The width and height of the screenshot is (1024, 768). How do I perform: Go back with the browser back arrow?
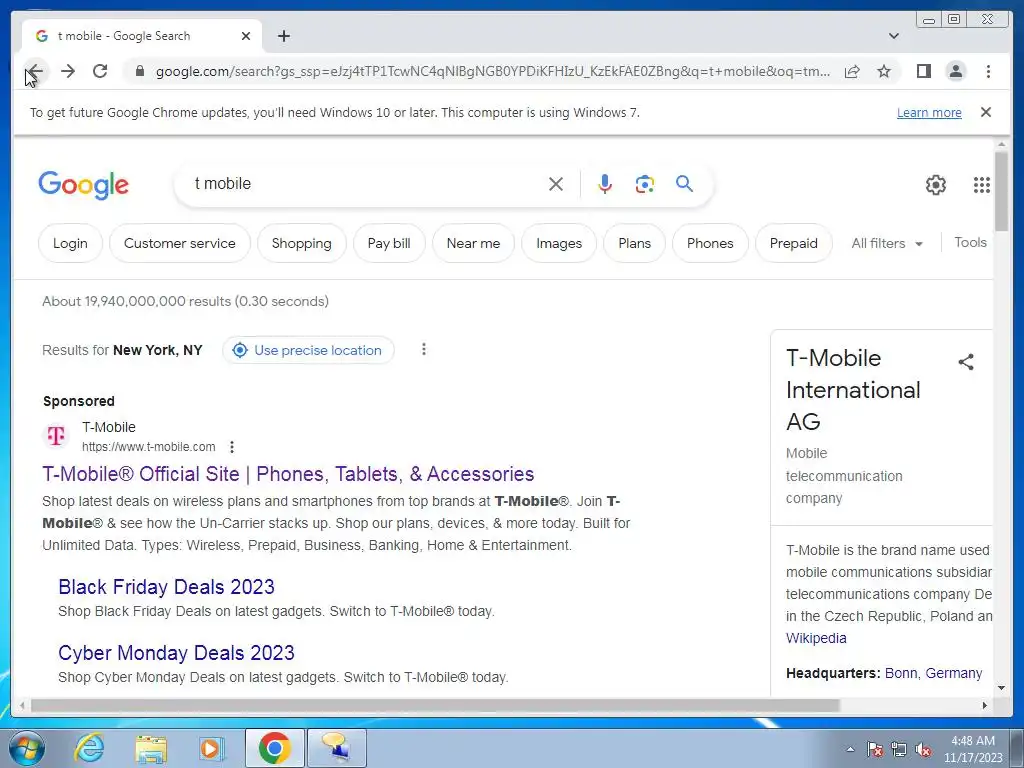point(35,71)
